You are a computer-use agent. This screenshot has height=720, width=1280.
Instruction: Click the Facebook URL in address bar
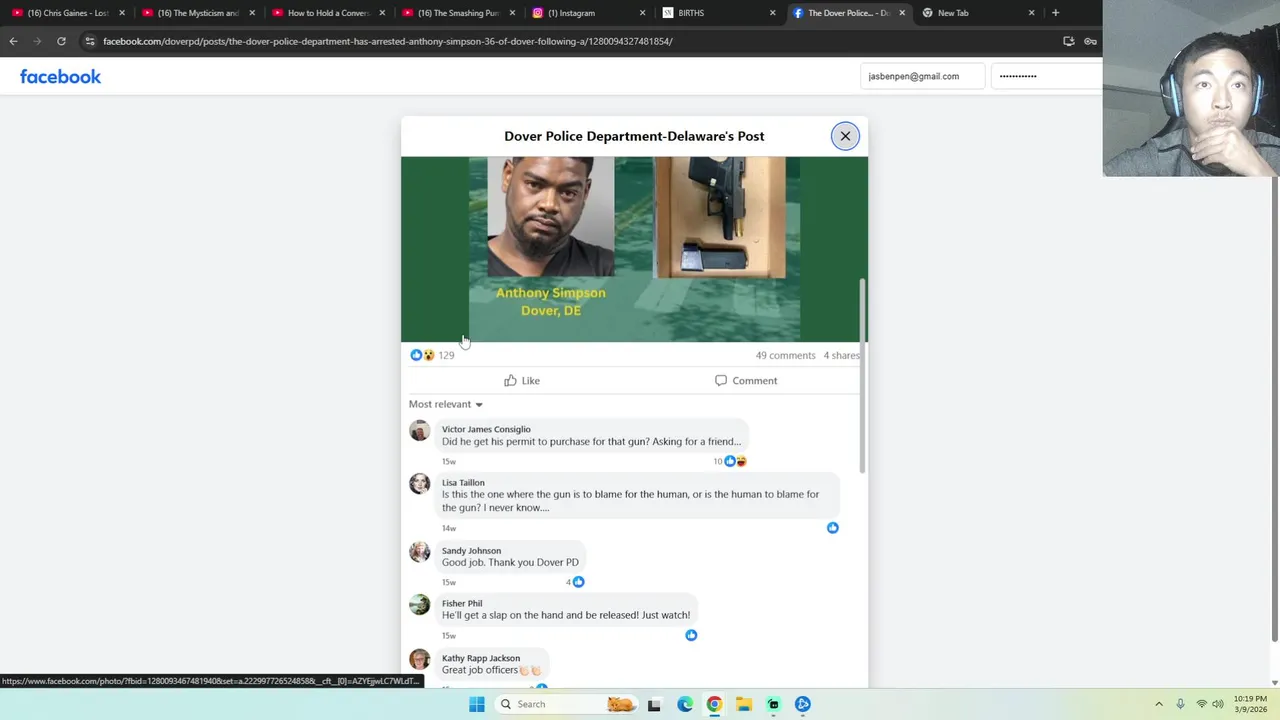388,41
